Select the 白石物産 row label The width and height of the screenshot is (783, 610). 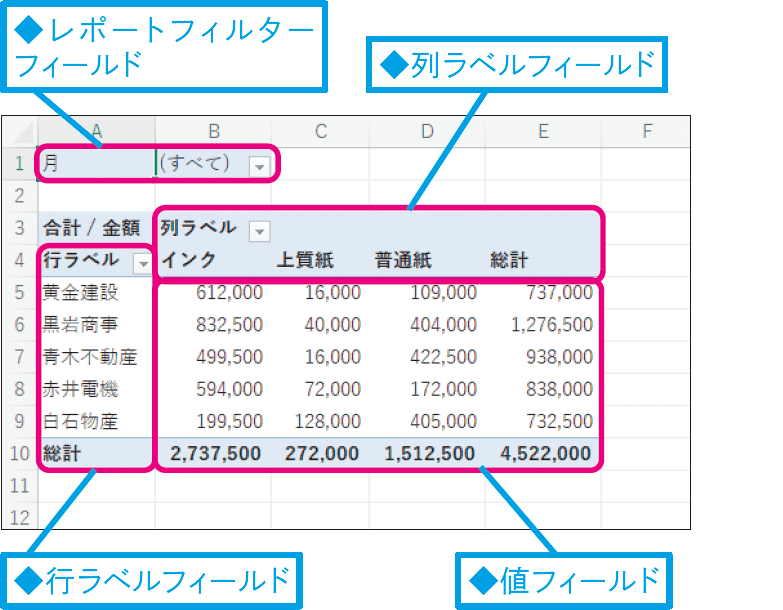81,421
